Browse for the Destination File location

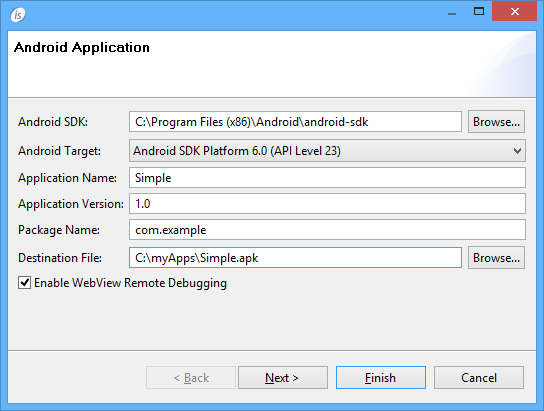point(496,258)
